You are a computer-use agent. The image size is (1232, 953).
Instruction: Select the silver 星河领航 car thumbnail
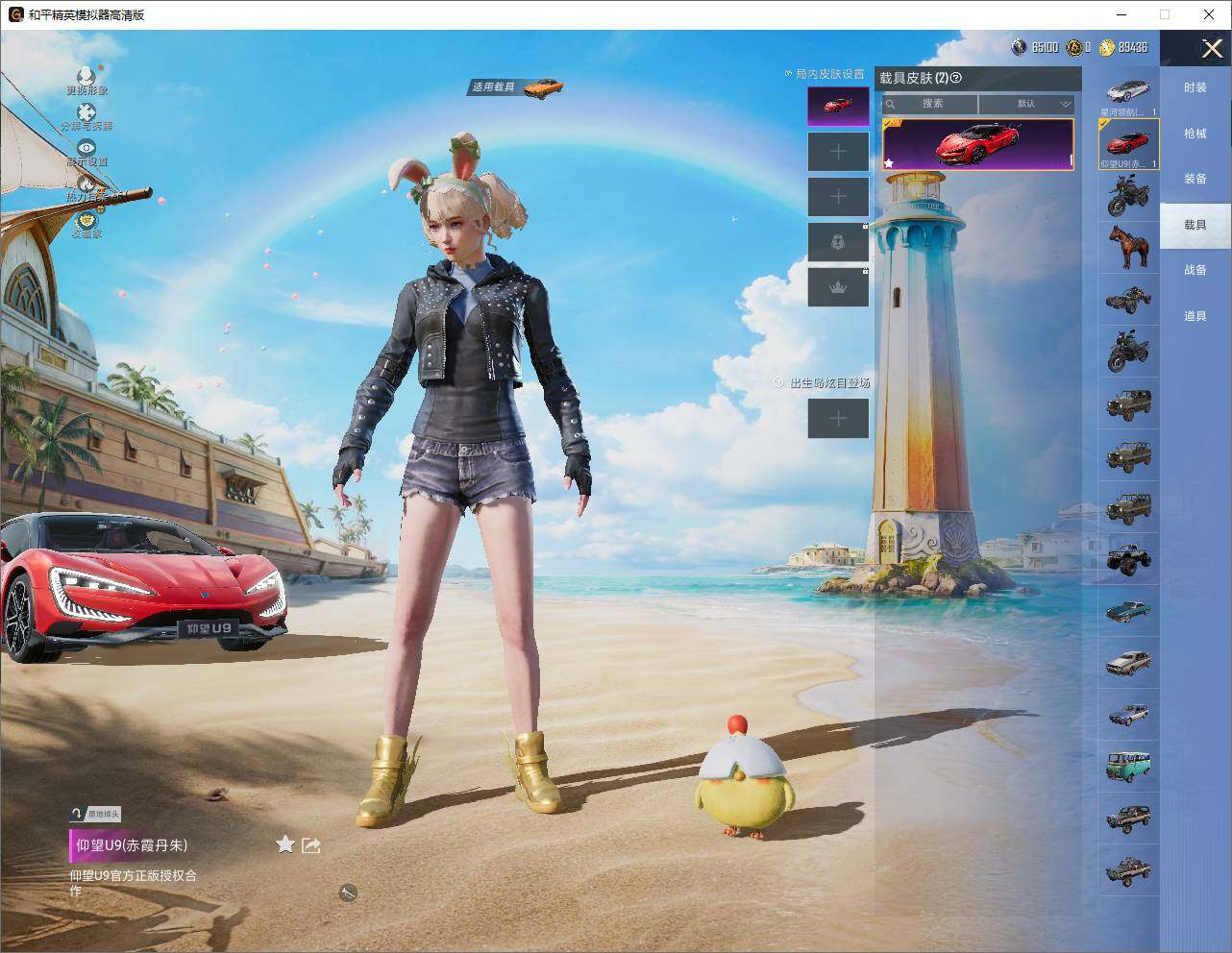tap(1128, 92)
